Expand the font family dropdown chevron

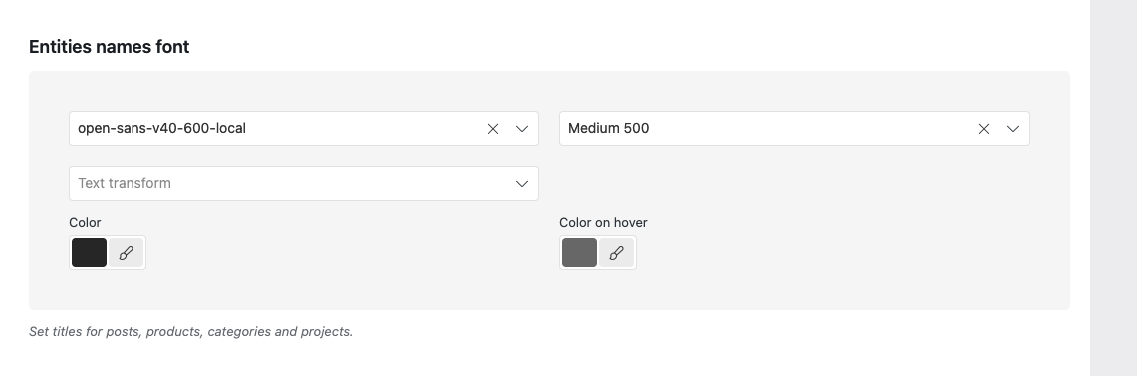(521, 129)
